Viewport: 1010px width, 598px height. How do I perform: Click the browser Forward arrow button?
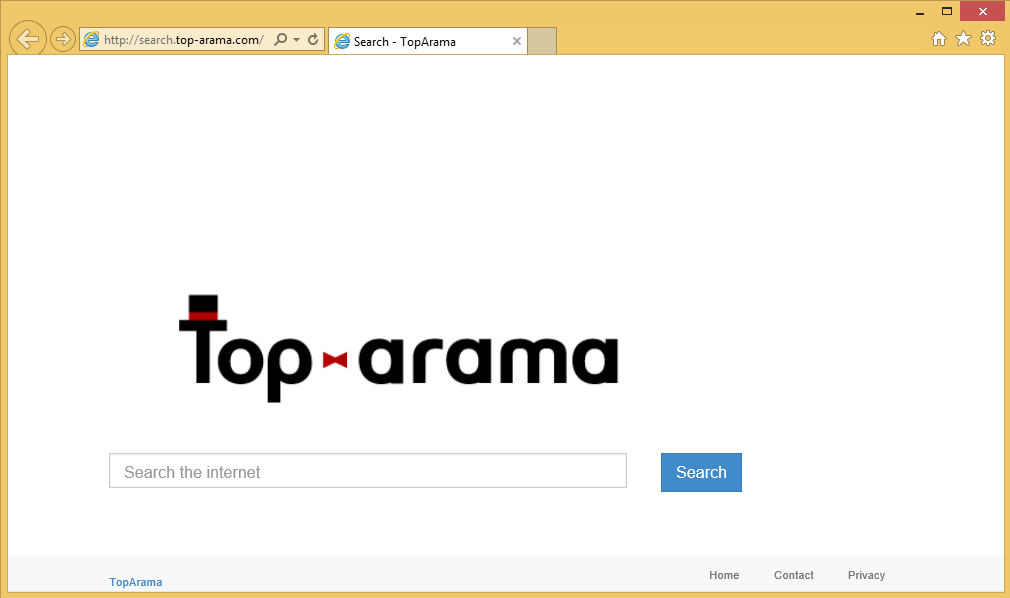(62, 39)
